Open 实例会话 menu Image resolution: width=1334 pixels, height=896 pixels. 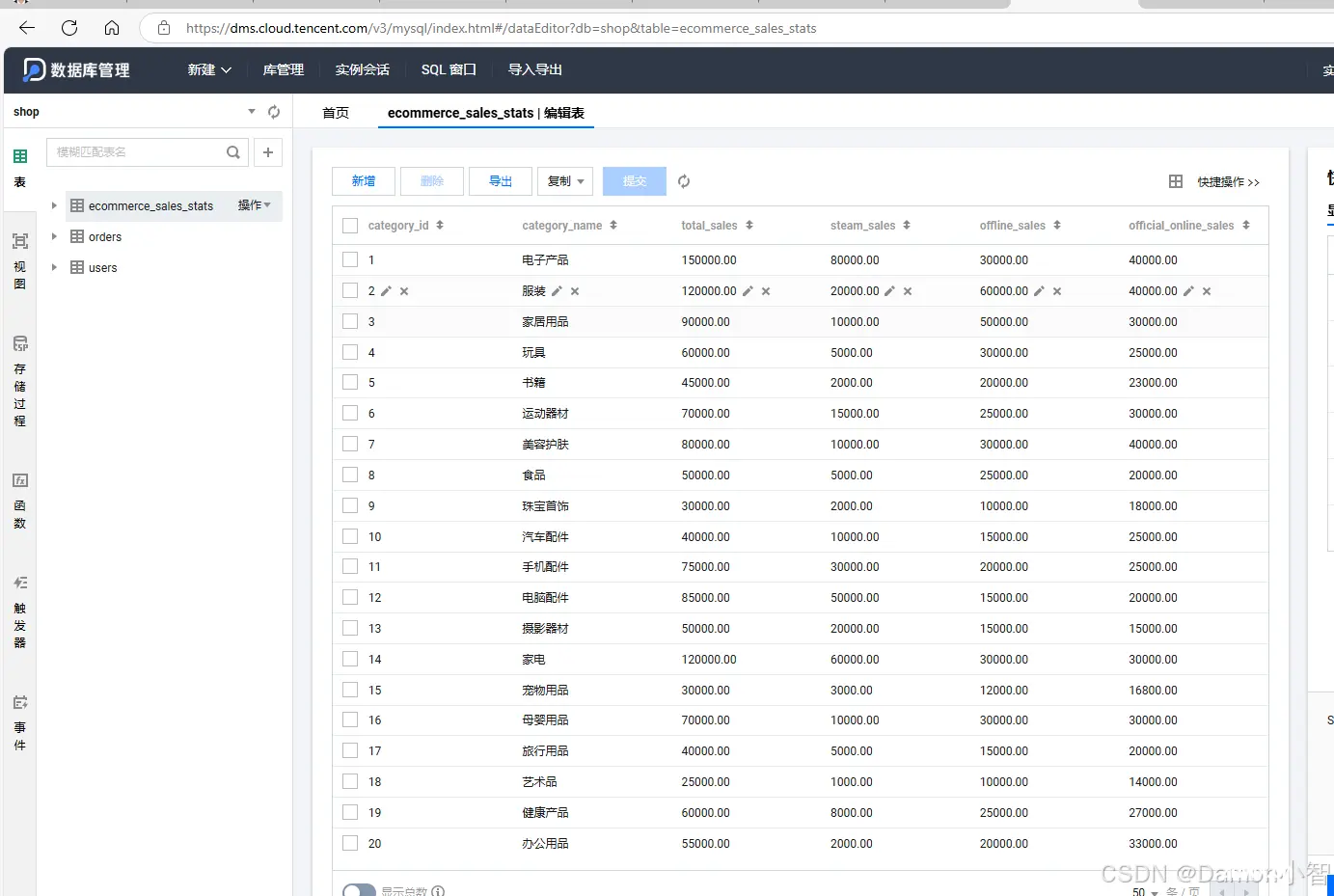[x=363, y=69]
